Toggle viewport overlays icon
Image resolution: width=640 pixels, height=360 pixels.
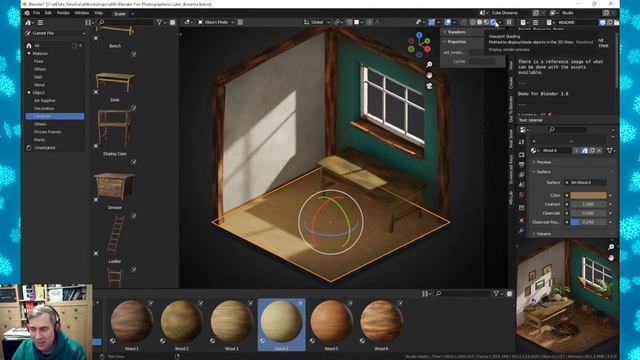tap(448, 22)
